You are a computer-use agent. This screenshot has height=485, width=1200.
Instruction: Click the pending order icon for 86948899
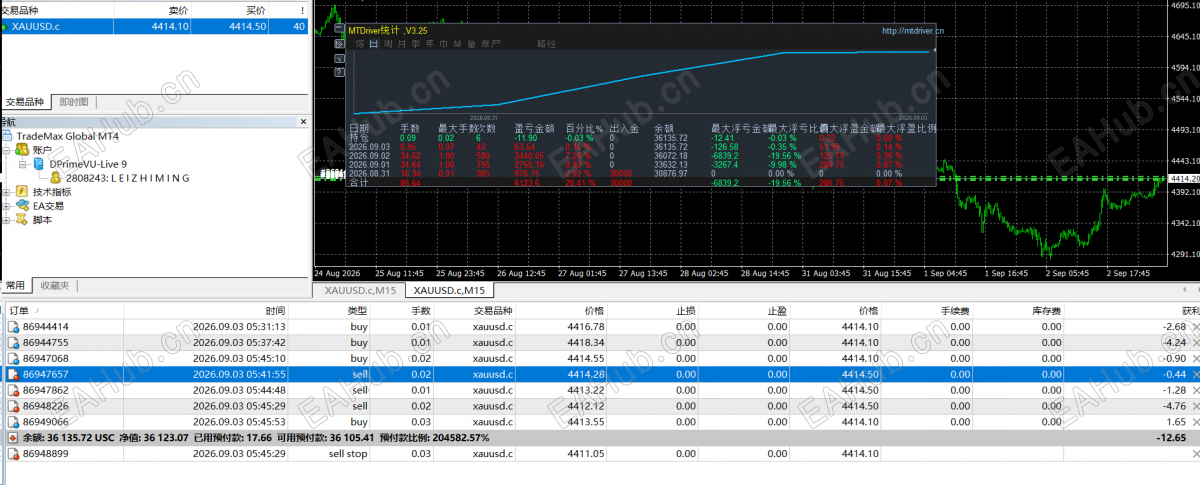tap(14, 453)
